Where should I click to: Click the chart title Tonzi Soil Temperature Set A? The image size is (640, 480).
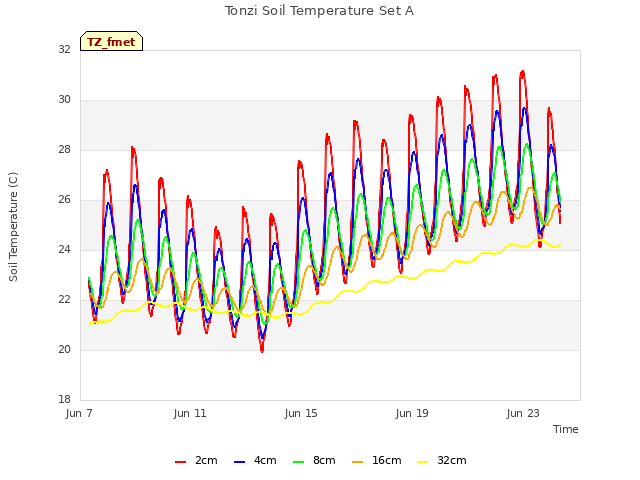point(319,11)
